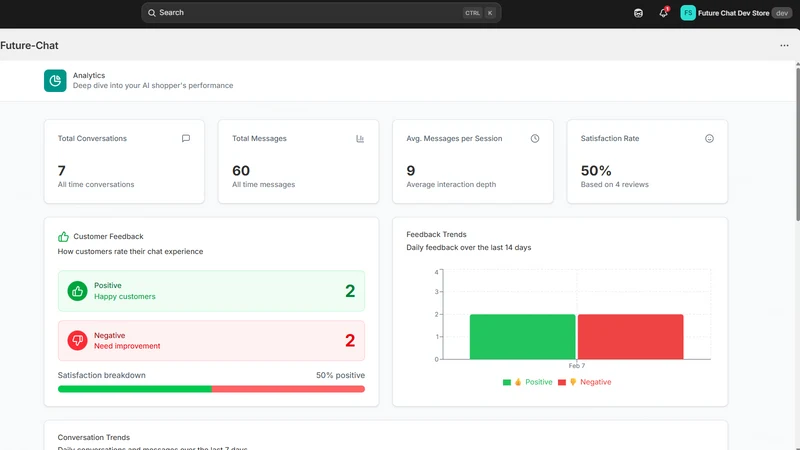Image resolution: width=800 pixels, height=450 pixels.
Task: Click the 'dev' badge in header
Action: (x=782, y=13)
